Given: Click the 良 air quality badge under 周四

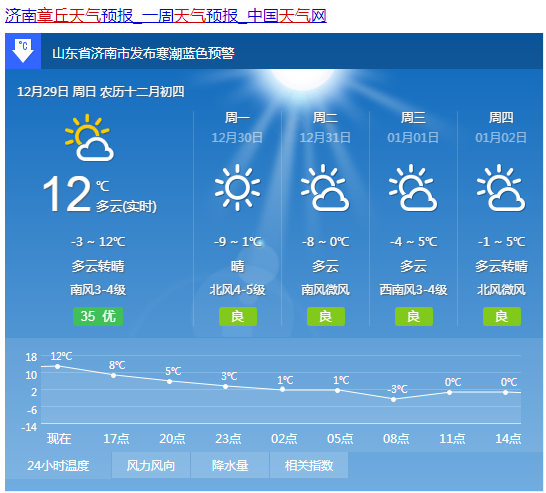Looking at the screenshot, I should pyautogui.click(x=502, y=316).
